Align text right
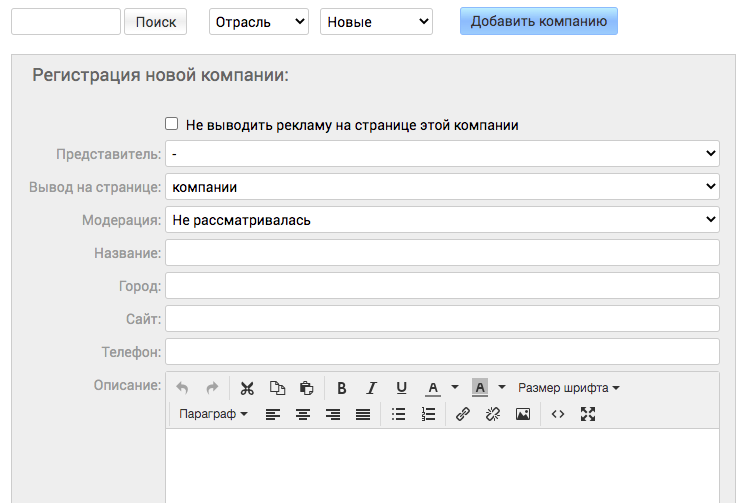Viewport: 742px width, 503px height. pos(333,415)
